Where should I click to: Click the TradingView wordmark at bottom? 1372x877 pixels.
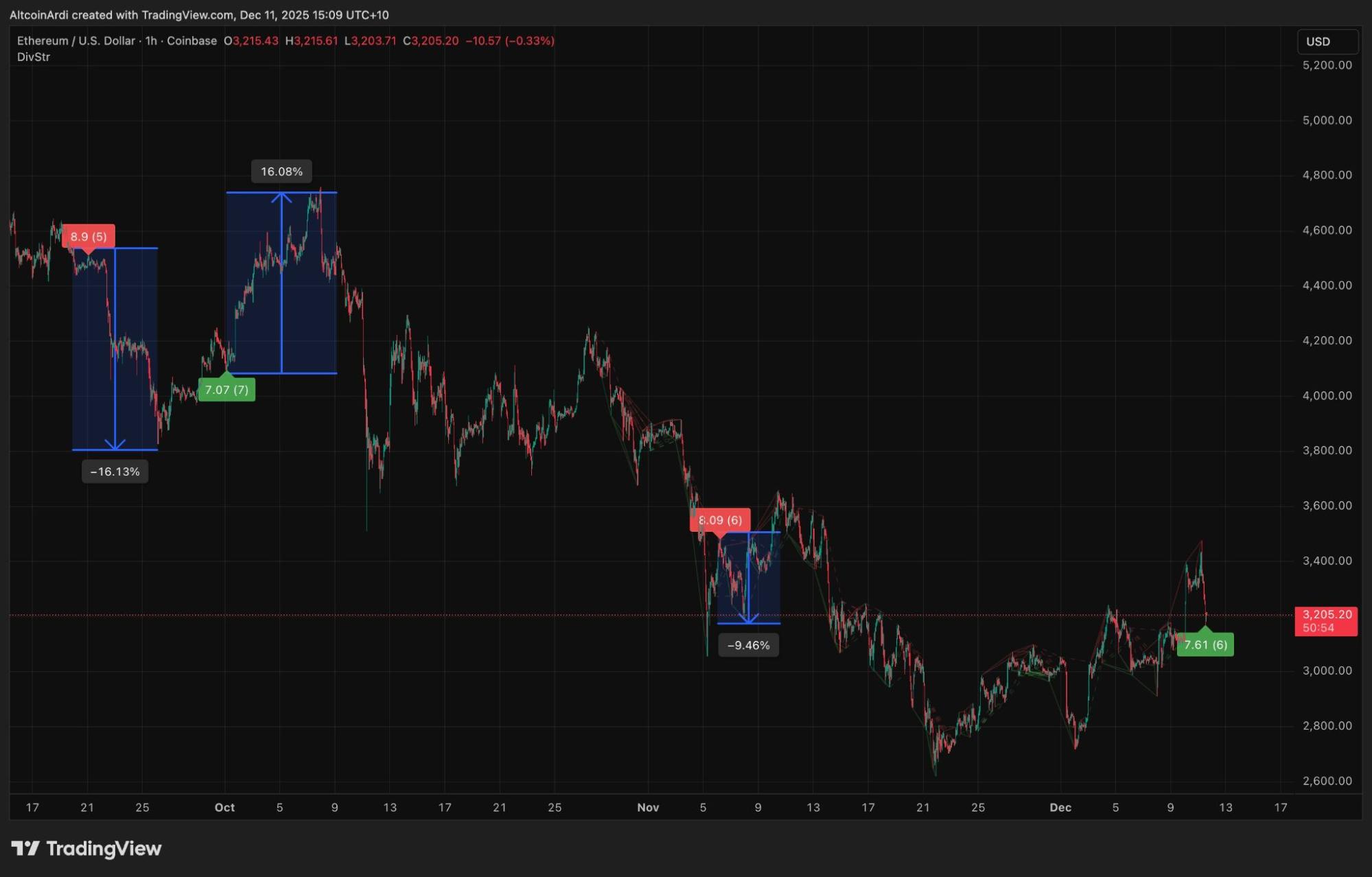tap(104, 849)
